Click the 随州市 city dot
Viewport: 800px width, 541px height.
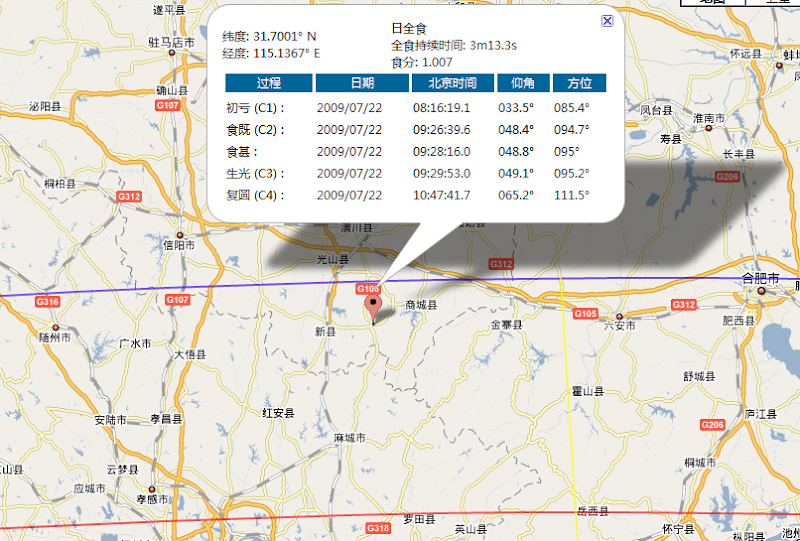coord(56,327)
